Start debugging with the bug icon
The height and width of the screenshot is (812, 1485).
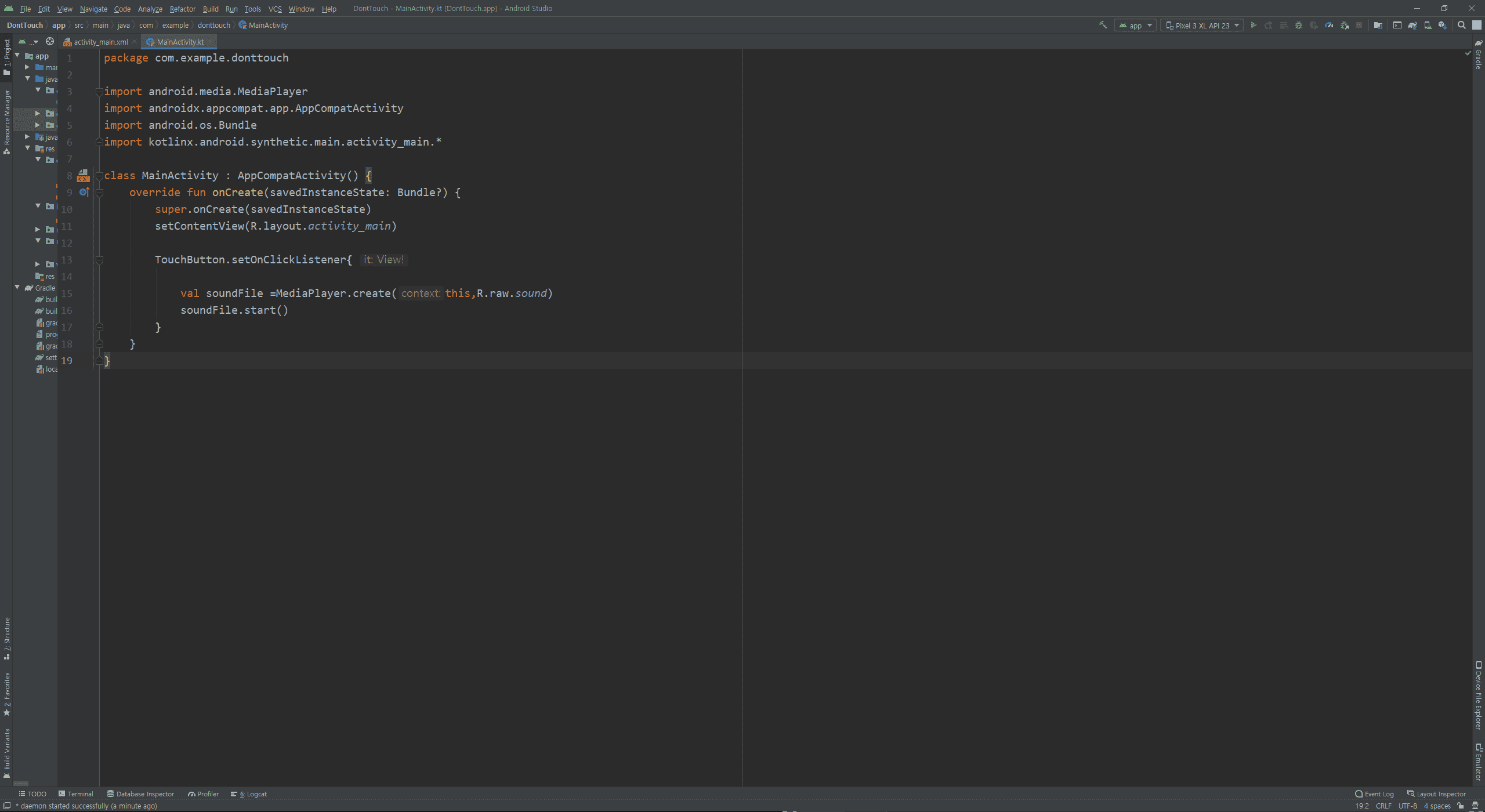[x=1299, y=25]
